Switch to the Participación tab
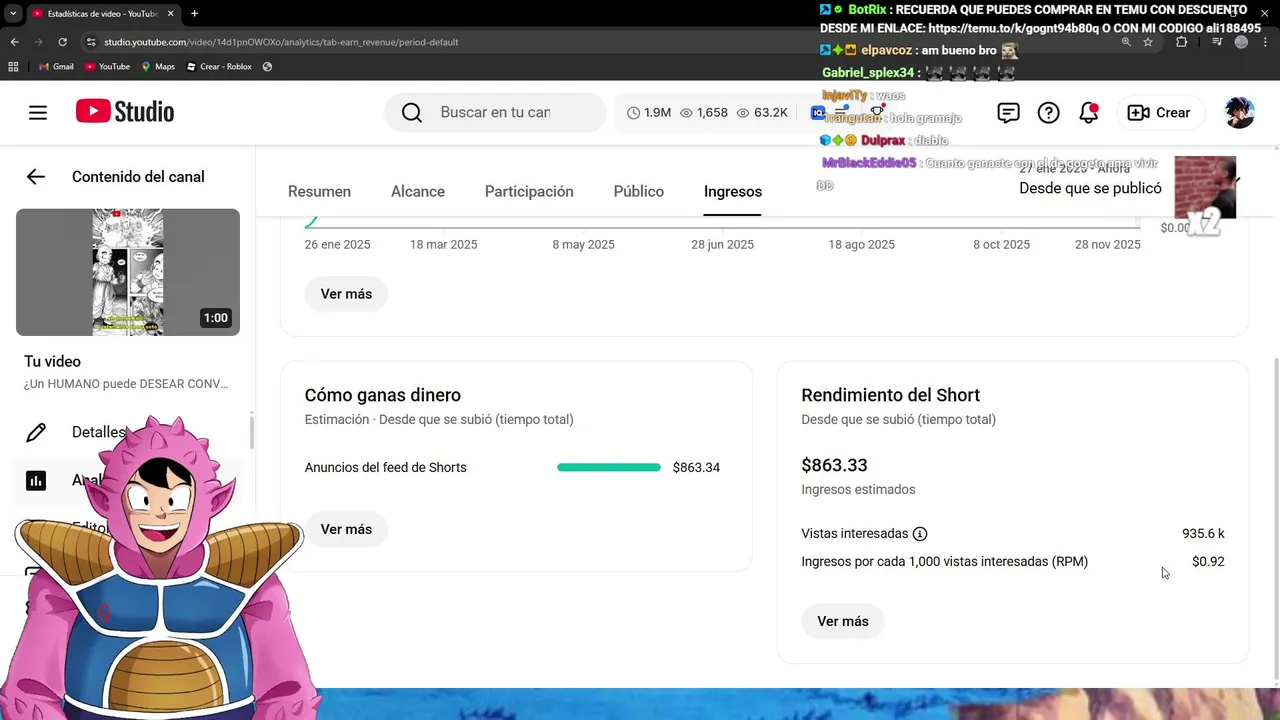The height and width of the screenshot is (720, 1280). (x=529, y=192)
